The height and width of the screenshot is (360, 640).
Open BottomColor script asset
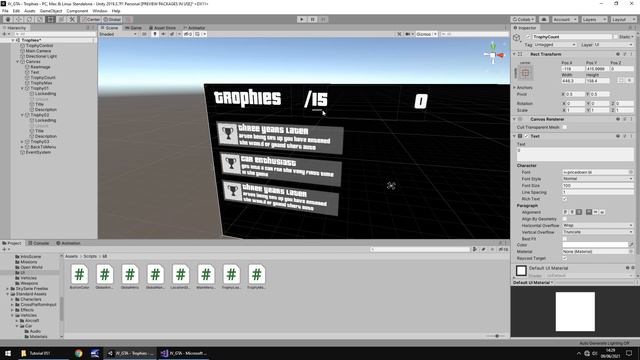pos(79,277)
